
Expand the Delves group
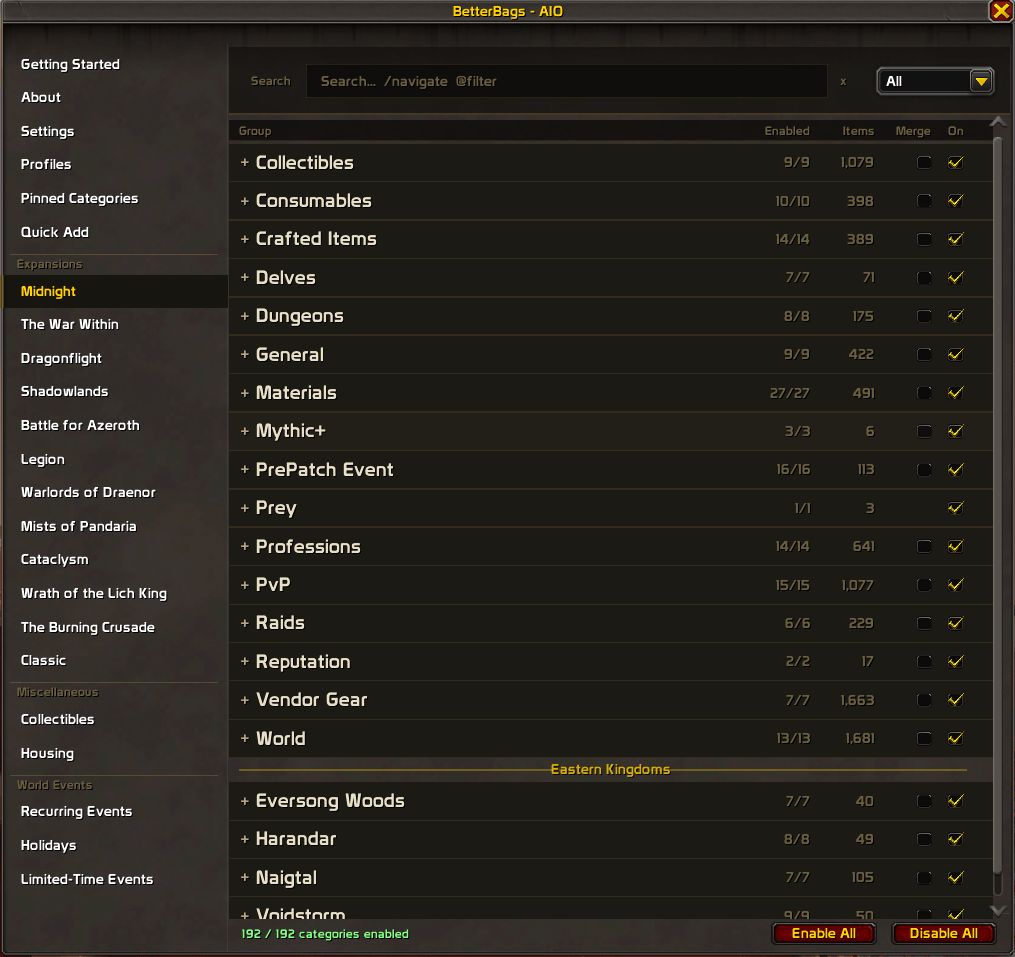pyautogui.click(x=245, y=277)
